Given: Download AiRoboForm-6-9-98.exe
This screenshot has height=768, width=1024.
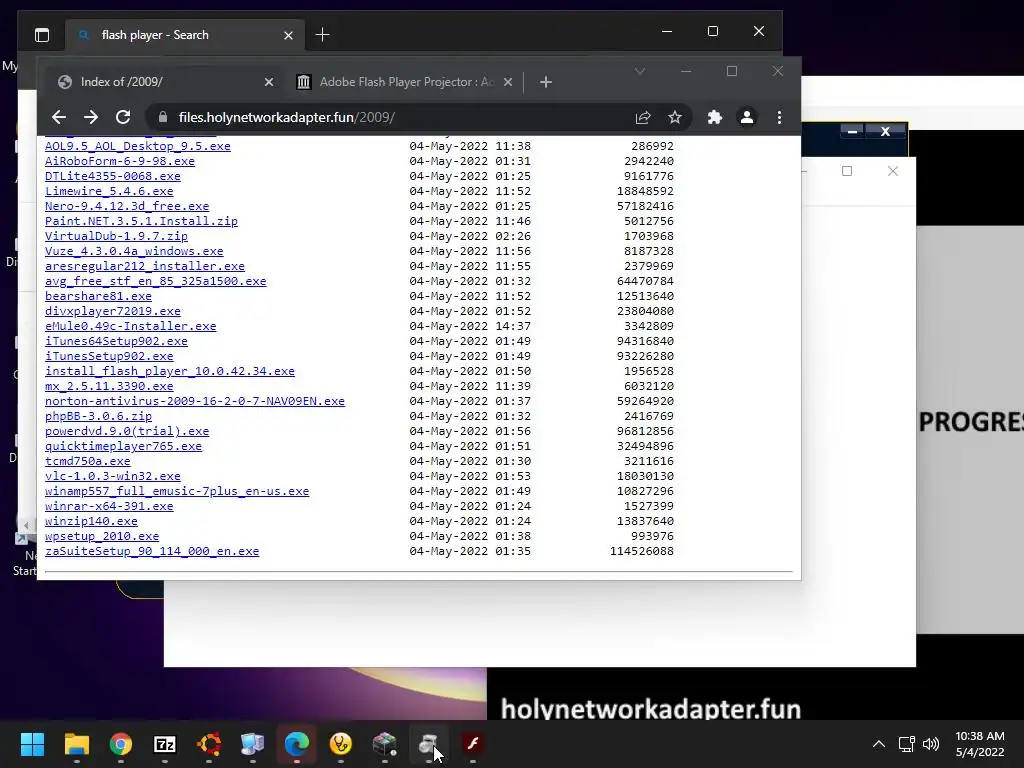Looking at the screenshot, I should (120, 161).
